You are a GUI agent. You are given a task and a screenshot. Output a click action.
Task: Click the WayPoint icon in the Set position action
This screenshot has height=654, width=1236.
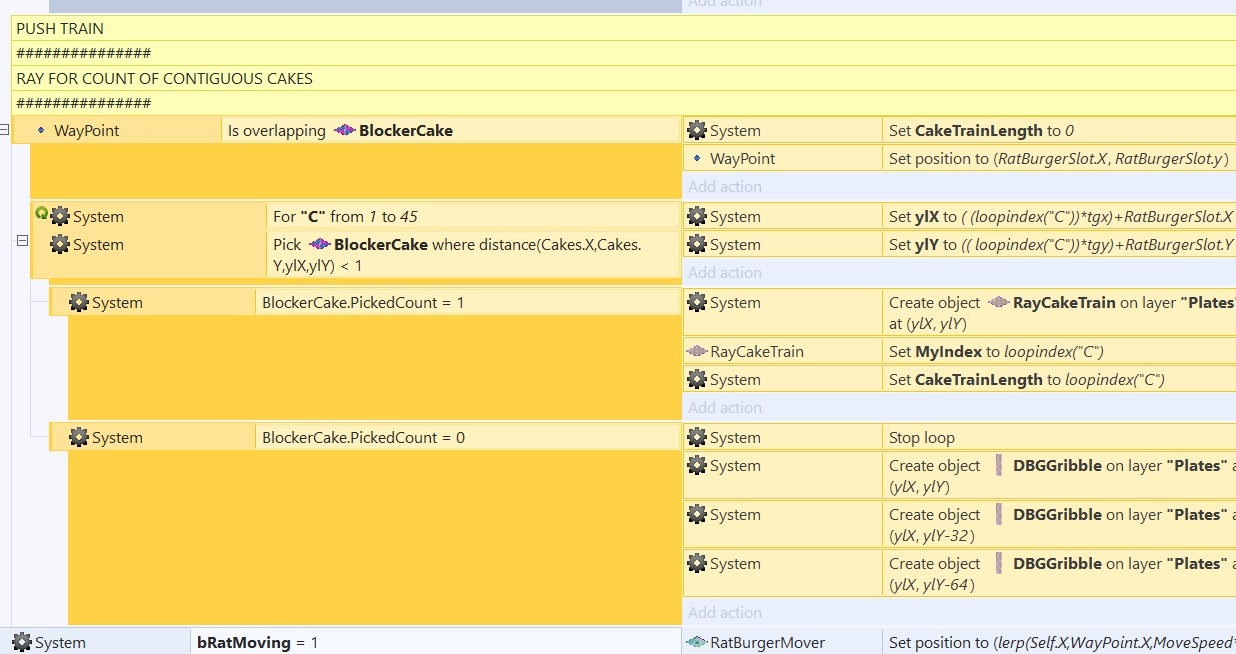(697, 158)
